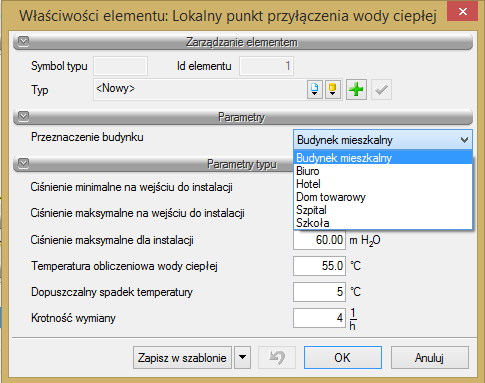Choose Dom towarowy from the list
The width and height of the screenshot is (485, 383).
coord(383,197)
